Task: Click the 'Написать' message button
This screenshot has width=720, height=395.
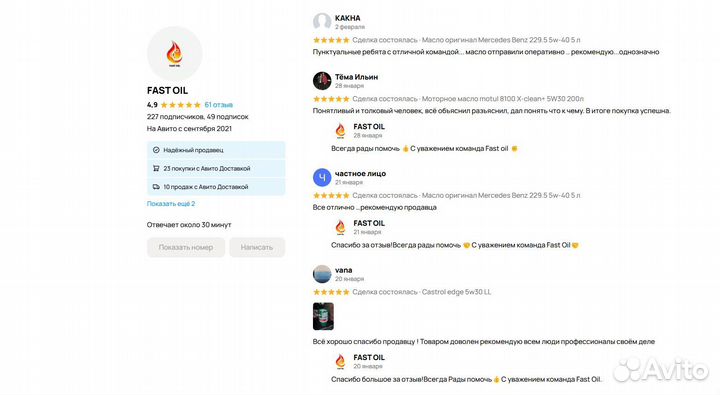Action: click(x=257, y=247)
